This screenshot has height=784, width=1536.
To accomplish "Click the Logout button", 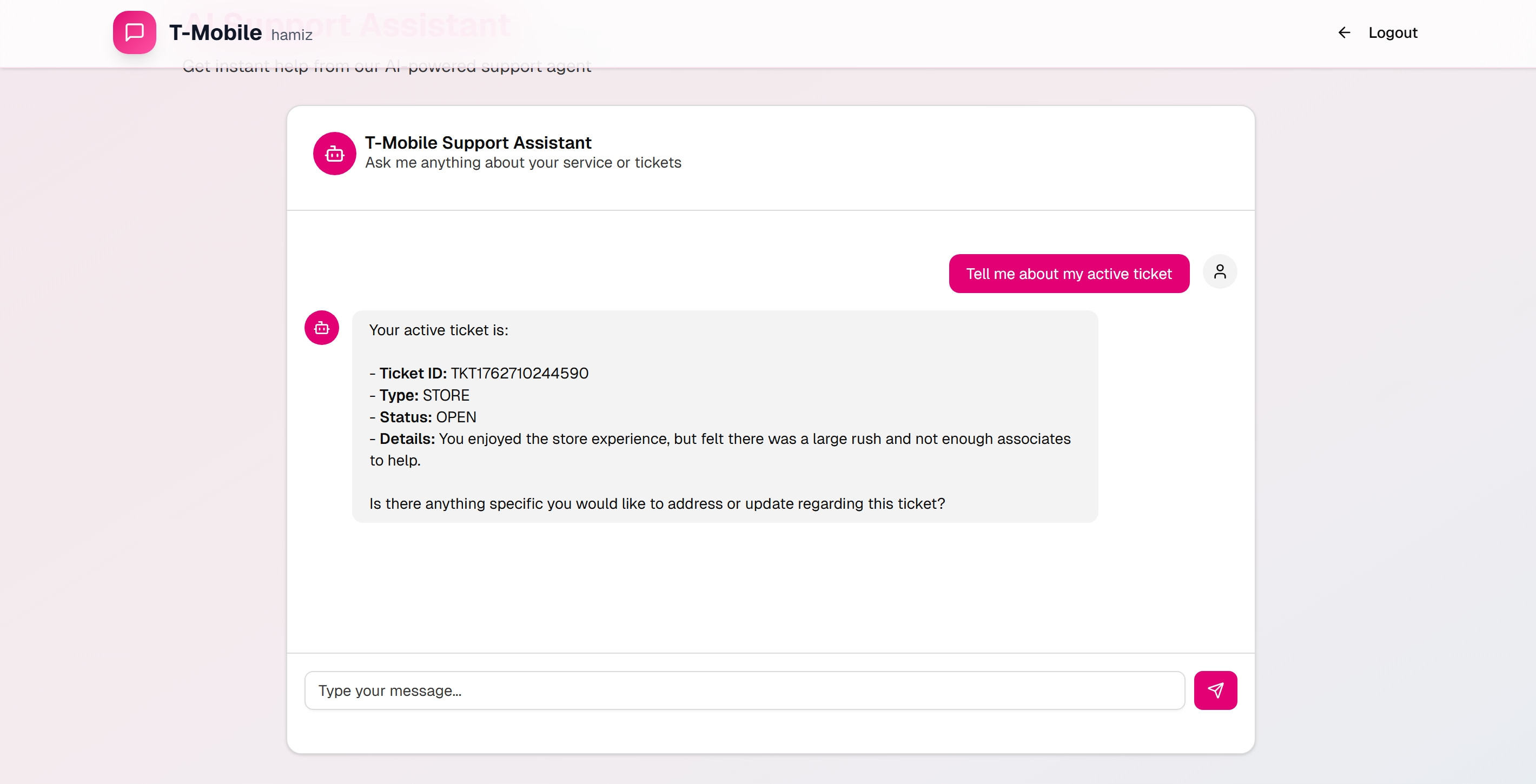I will 1392,33.
